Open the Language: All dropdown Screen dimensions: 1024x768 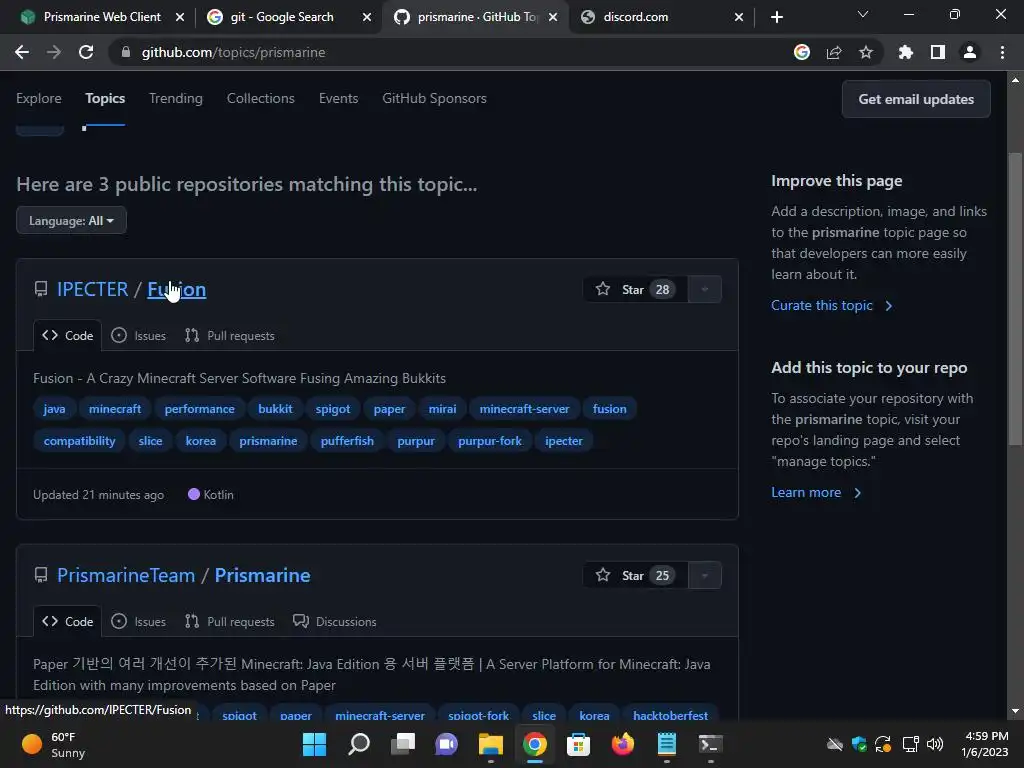[x=71, y=221]
